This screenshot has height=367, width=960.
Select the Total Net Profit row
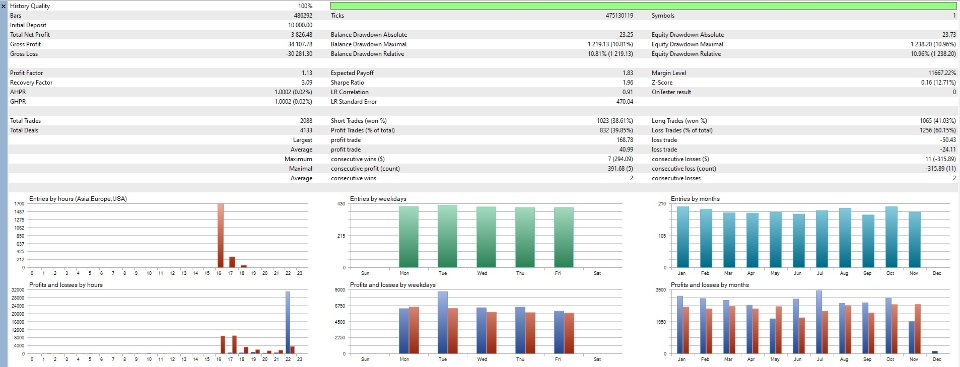pyautogui.click(x=481, y=34)
